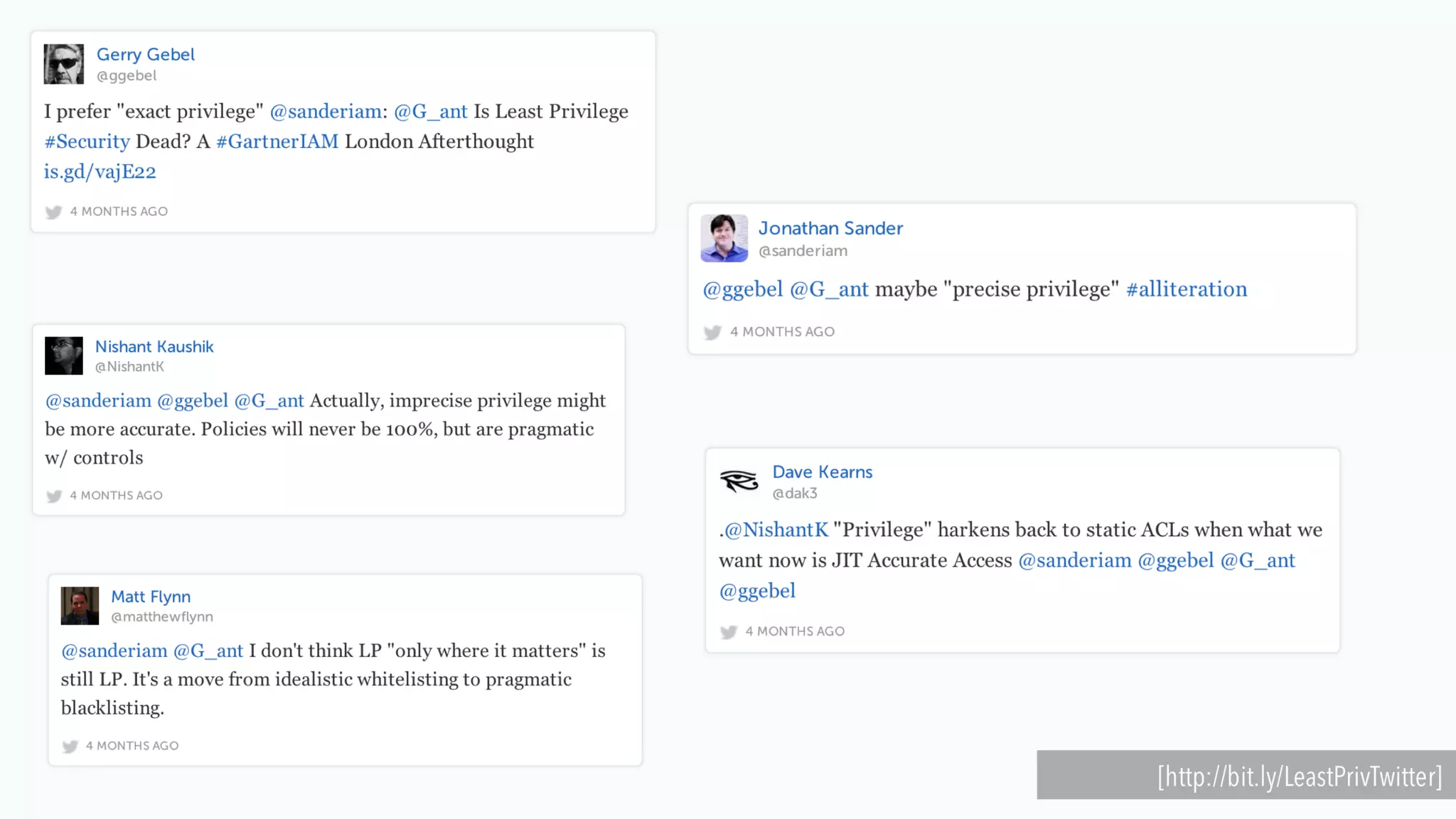Click the word "blacklisting." in Matt Flynn's tweet
The image size is (1456, 819).
(x=112, y=708)
